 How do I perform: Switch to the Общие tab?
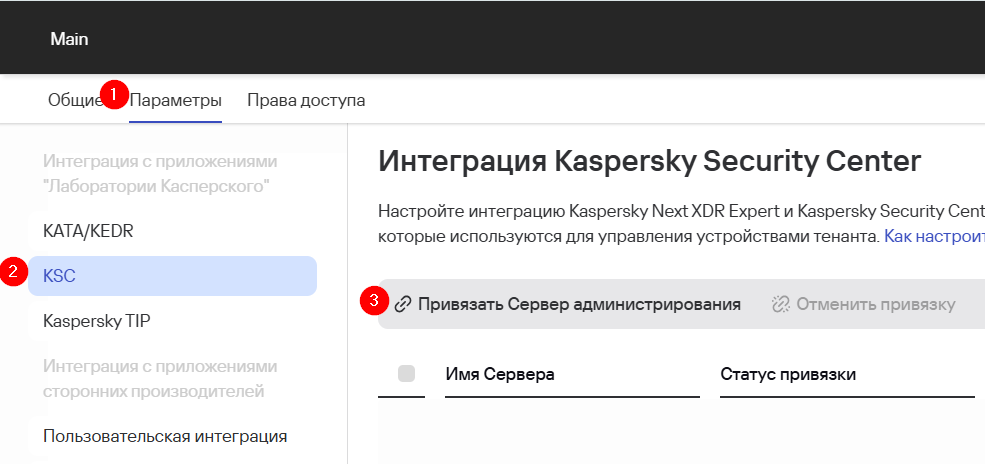[x=72, y=101]
